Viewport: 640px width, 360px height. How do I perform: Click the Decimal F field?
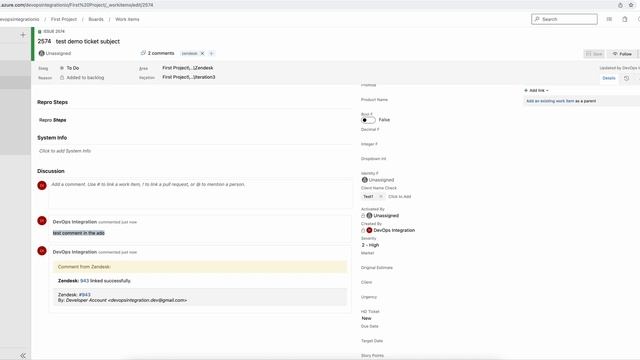tap(370, 129)
